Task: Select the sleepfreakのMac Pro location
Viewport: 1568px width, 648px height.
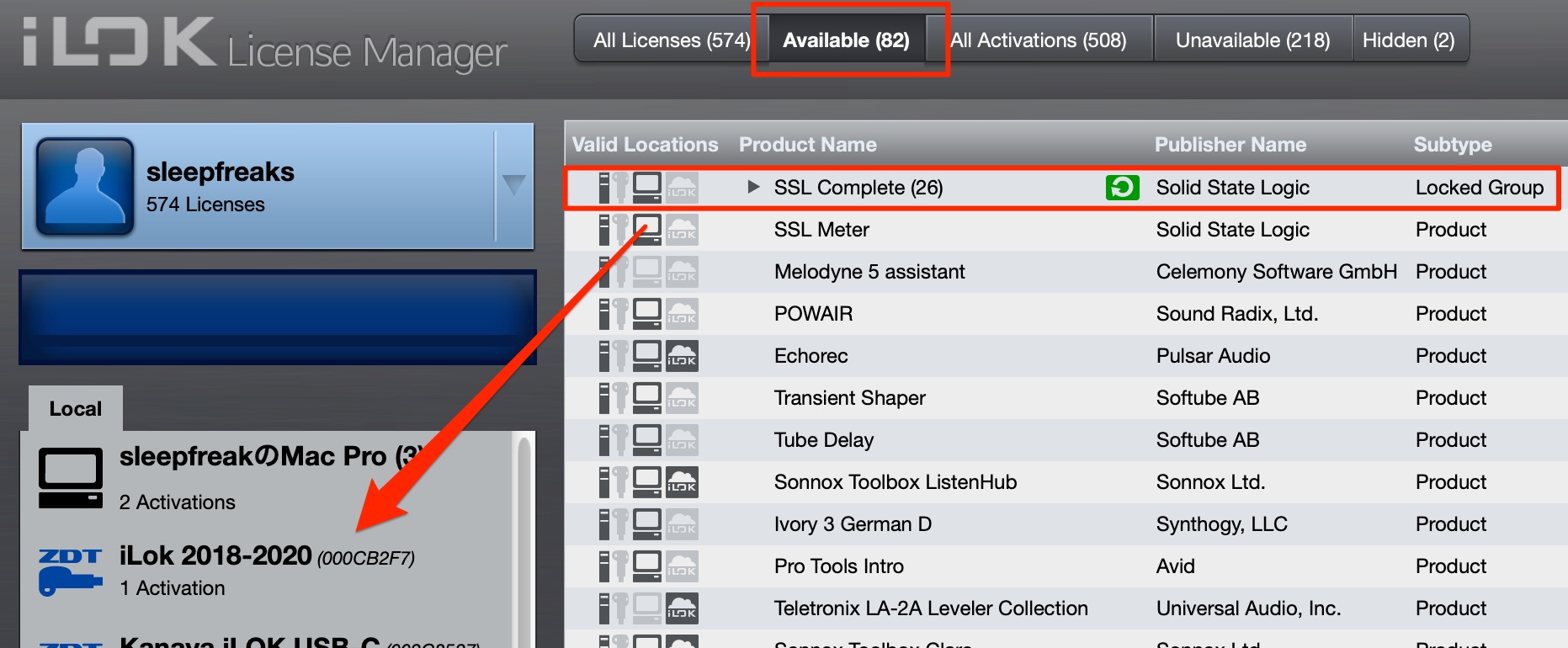Action: (268, 477)
